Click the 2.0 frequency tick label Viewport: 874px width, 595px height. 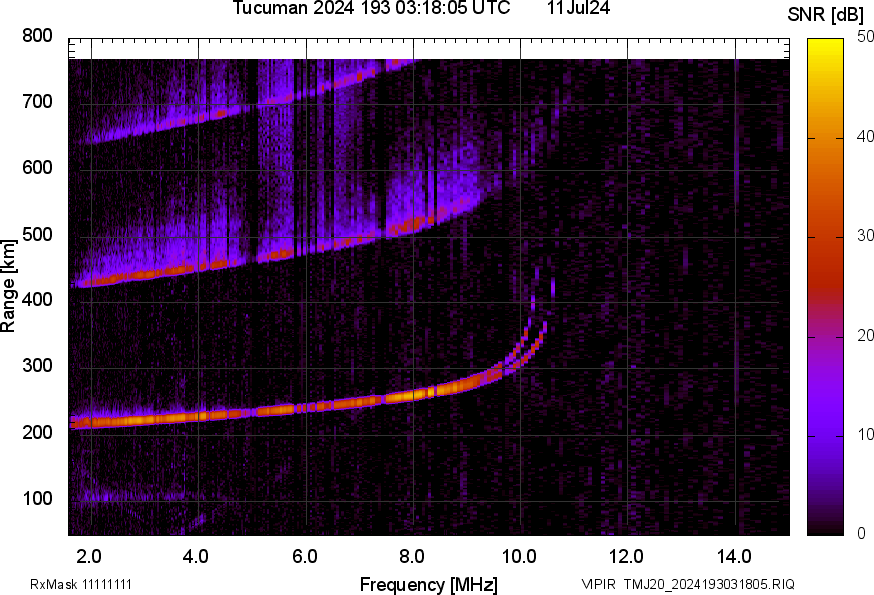pyautogui.click(x=89, y=556)
